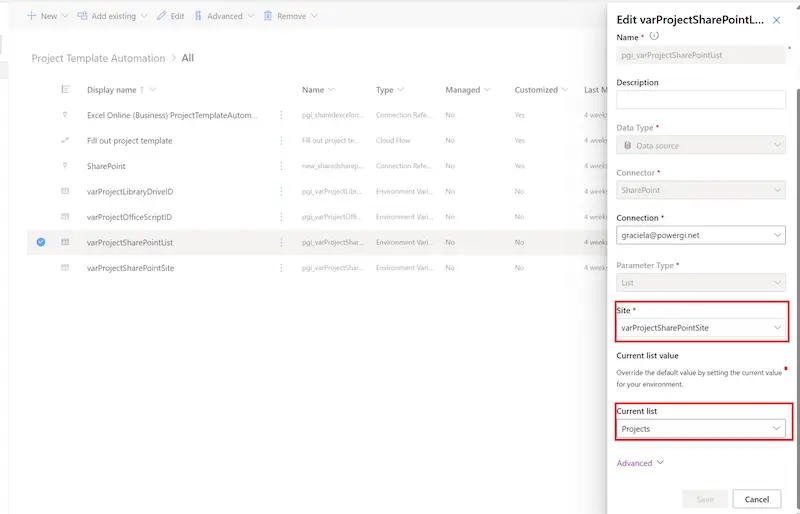Open the Current list dropdown Projects
This screenshot has height=514, width=800.
pos(701,429)
